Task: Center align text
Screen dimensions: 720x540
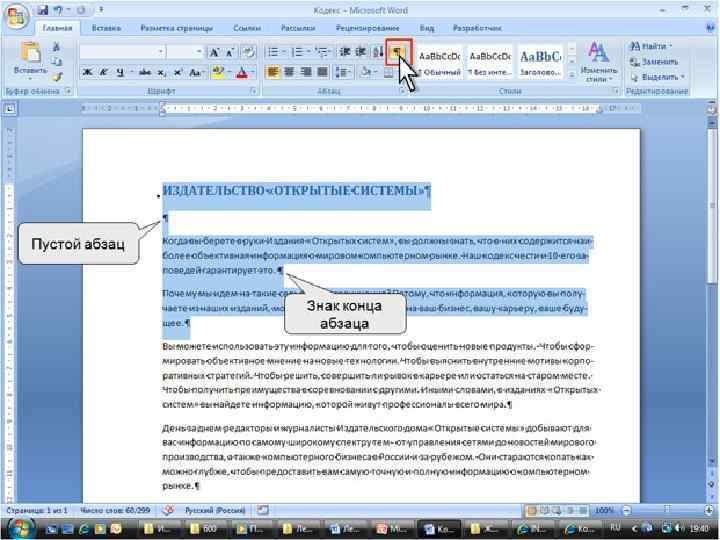Action: [x=289, y=72]
